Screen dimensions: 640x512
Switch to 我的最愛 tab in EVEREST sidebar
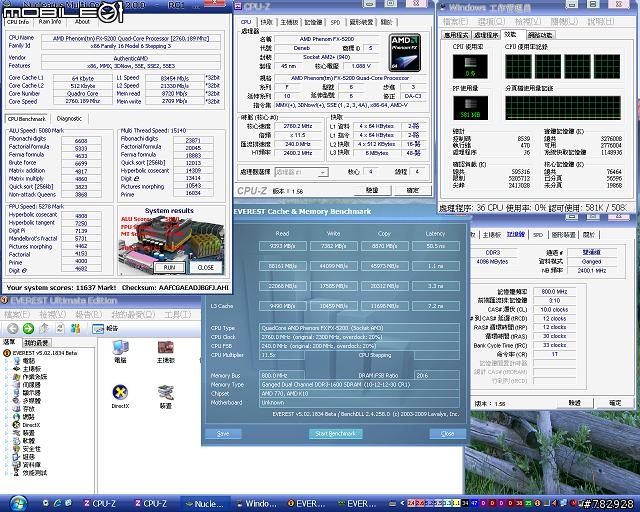(36, 343)
